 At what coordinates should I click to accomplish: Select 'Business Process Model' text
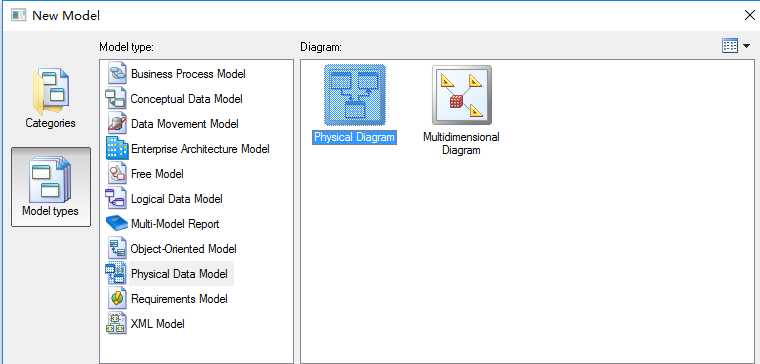coord(188,74)
